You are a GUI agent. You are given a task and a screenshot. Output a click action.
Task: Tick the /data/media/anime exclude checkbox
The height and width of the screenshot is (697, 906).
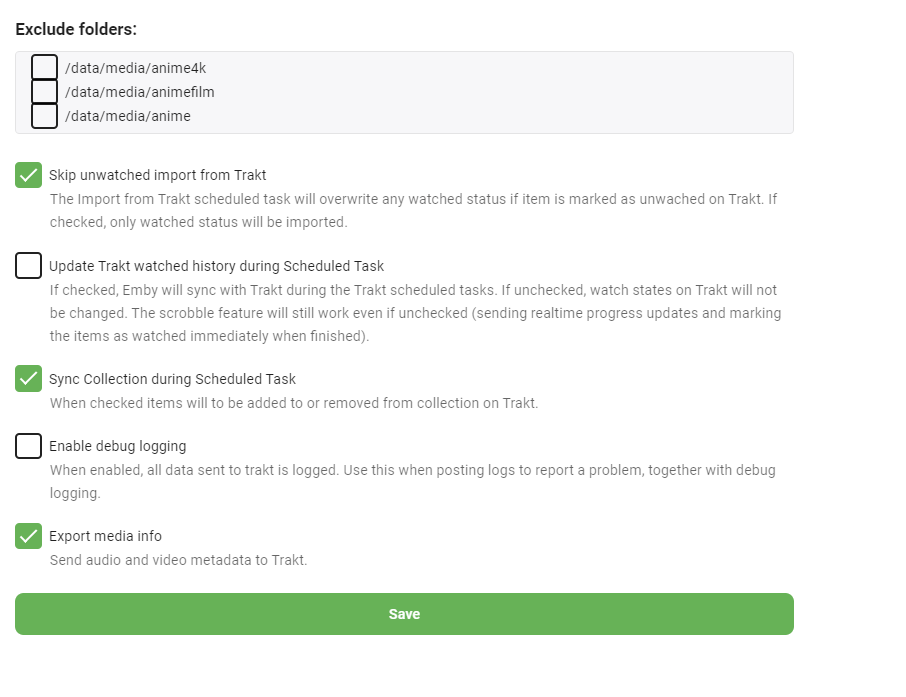coord(44,116)
